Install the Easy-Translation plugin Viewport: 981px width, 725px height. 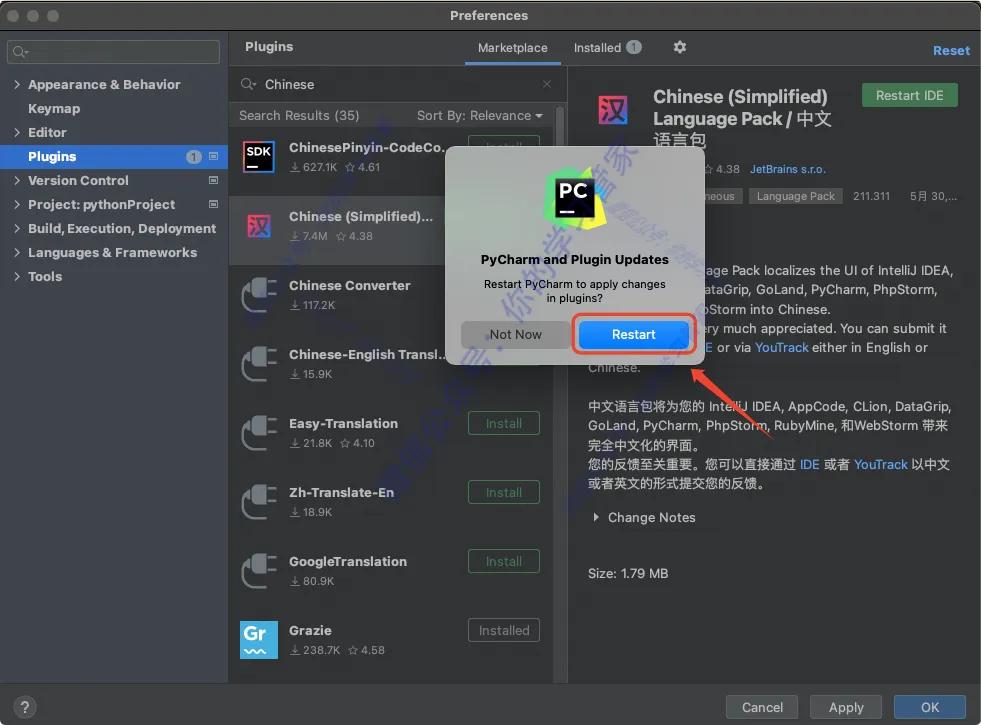click(x=504, y=423)
